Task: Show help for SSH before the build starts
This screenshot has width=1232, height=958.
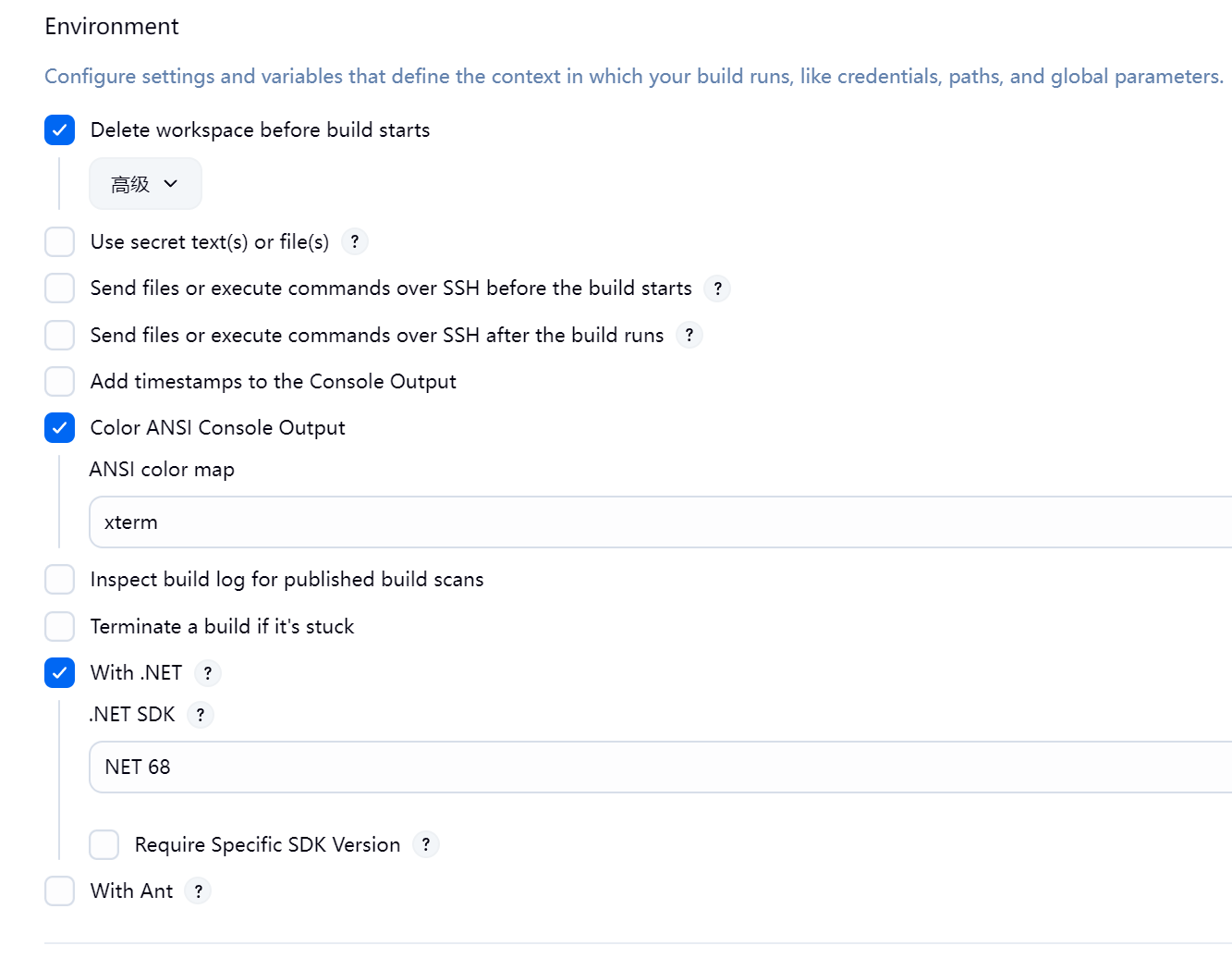Action: coord(717,289)
